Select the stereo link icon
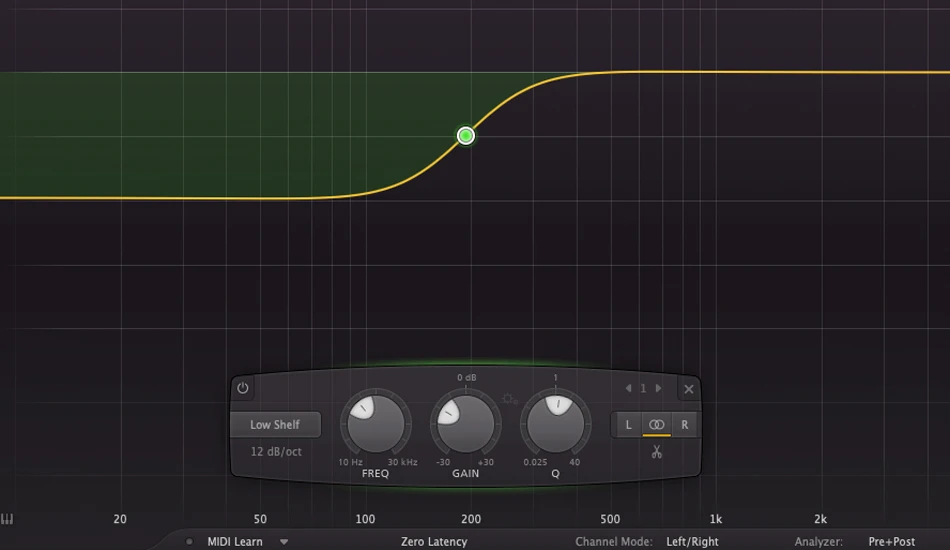This screenshot has height=550, width=950. tap(657, 425)
